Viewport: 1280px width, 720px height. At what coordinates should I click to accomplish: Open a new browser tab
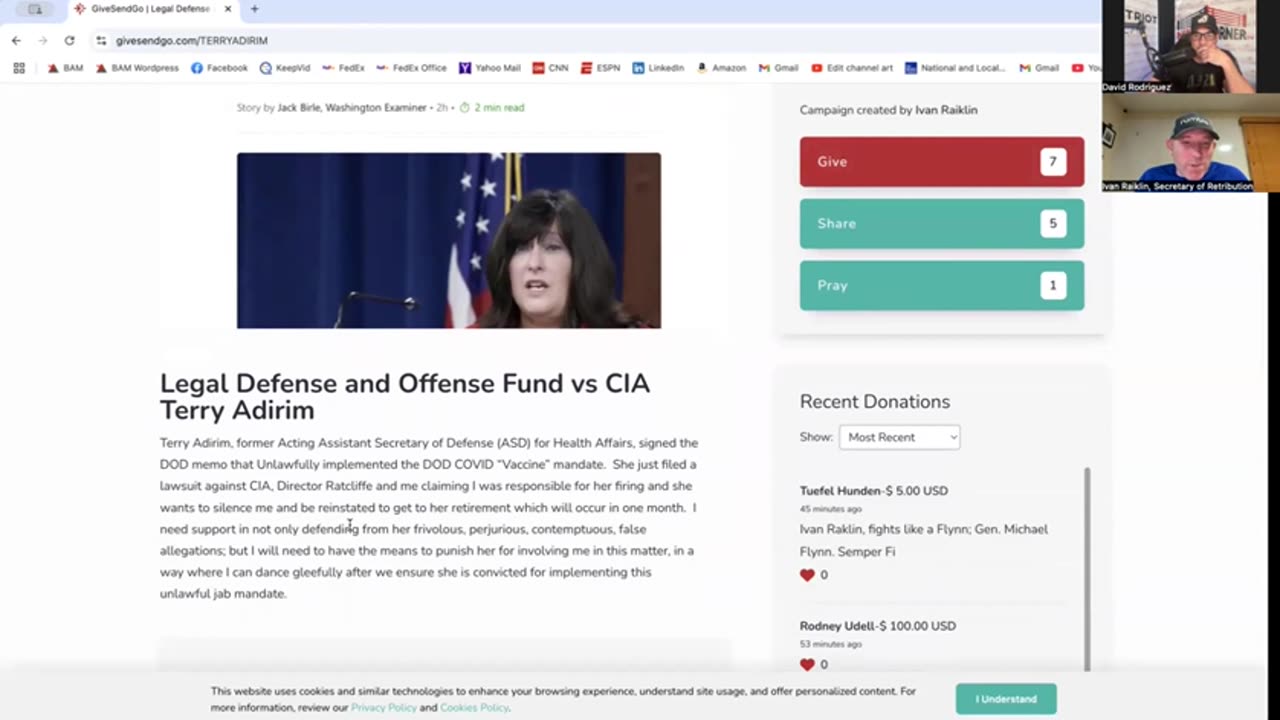pos(254,9)
